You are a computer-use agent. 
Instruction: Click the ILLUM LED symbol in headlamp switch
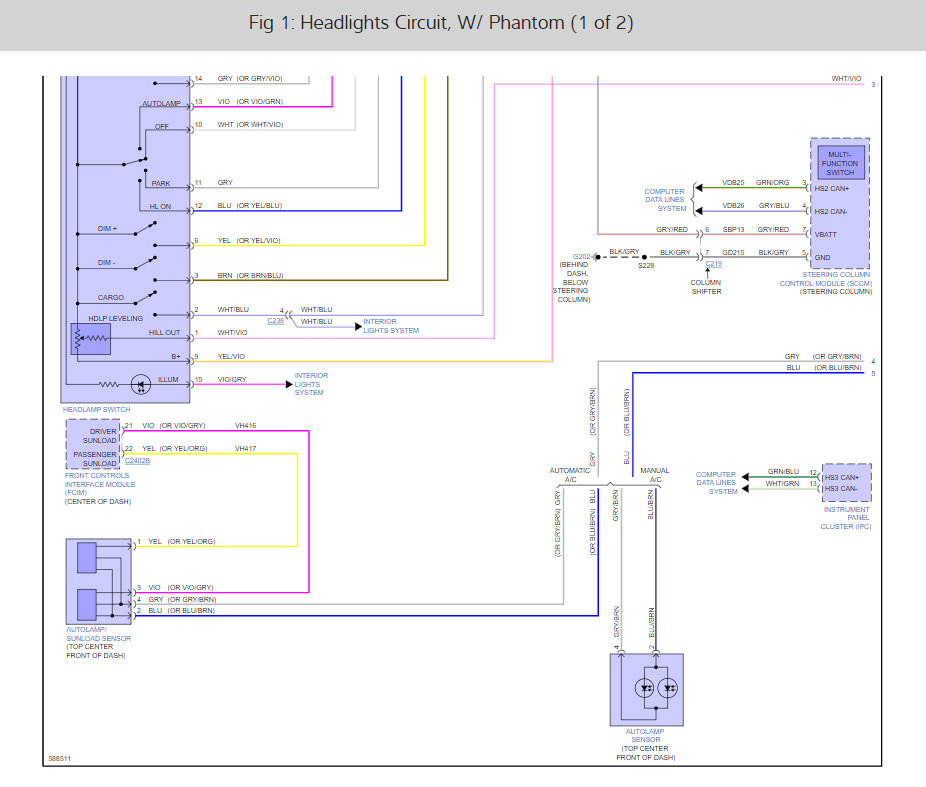(x=141, y=384)
